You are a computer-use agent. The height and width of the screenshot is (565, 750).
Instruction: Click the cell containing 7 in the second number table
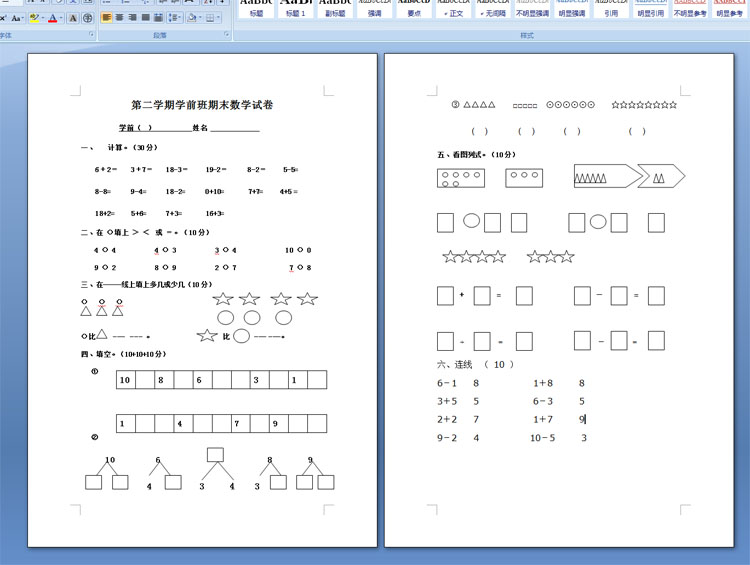241,423
